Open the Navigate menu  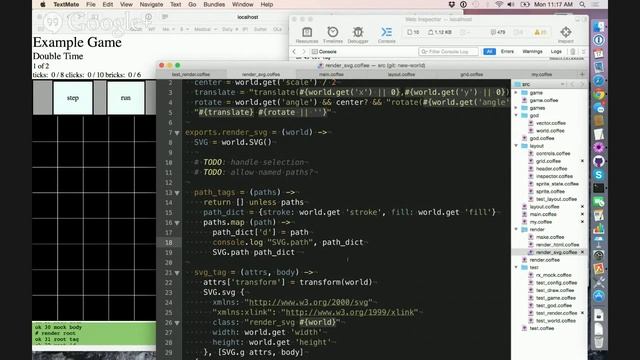(151, 4)
